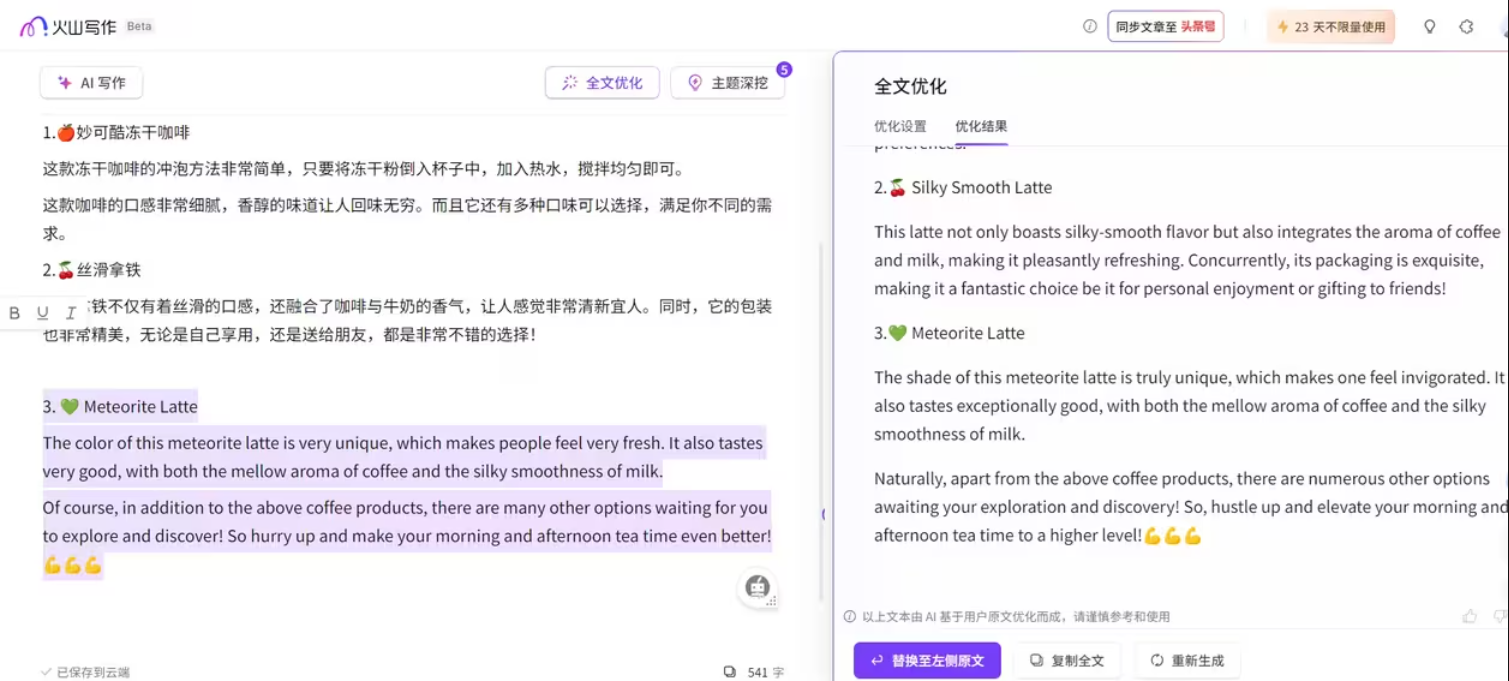
Task: Click the 火山写作 logo
Action: click(x=68, y=27)
